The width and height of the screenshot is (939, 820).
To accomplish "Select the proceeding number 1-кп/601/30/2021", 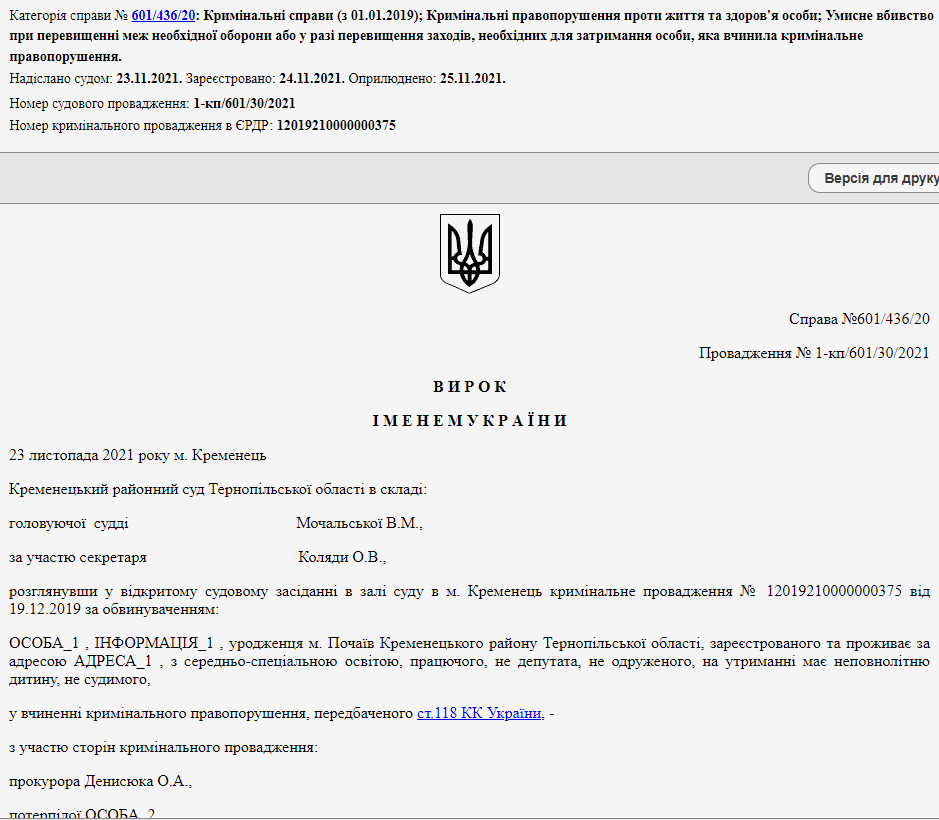I will click(x=239, y=102).
